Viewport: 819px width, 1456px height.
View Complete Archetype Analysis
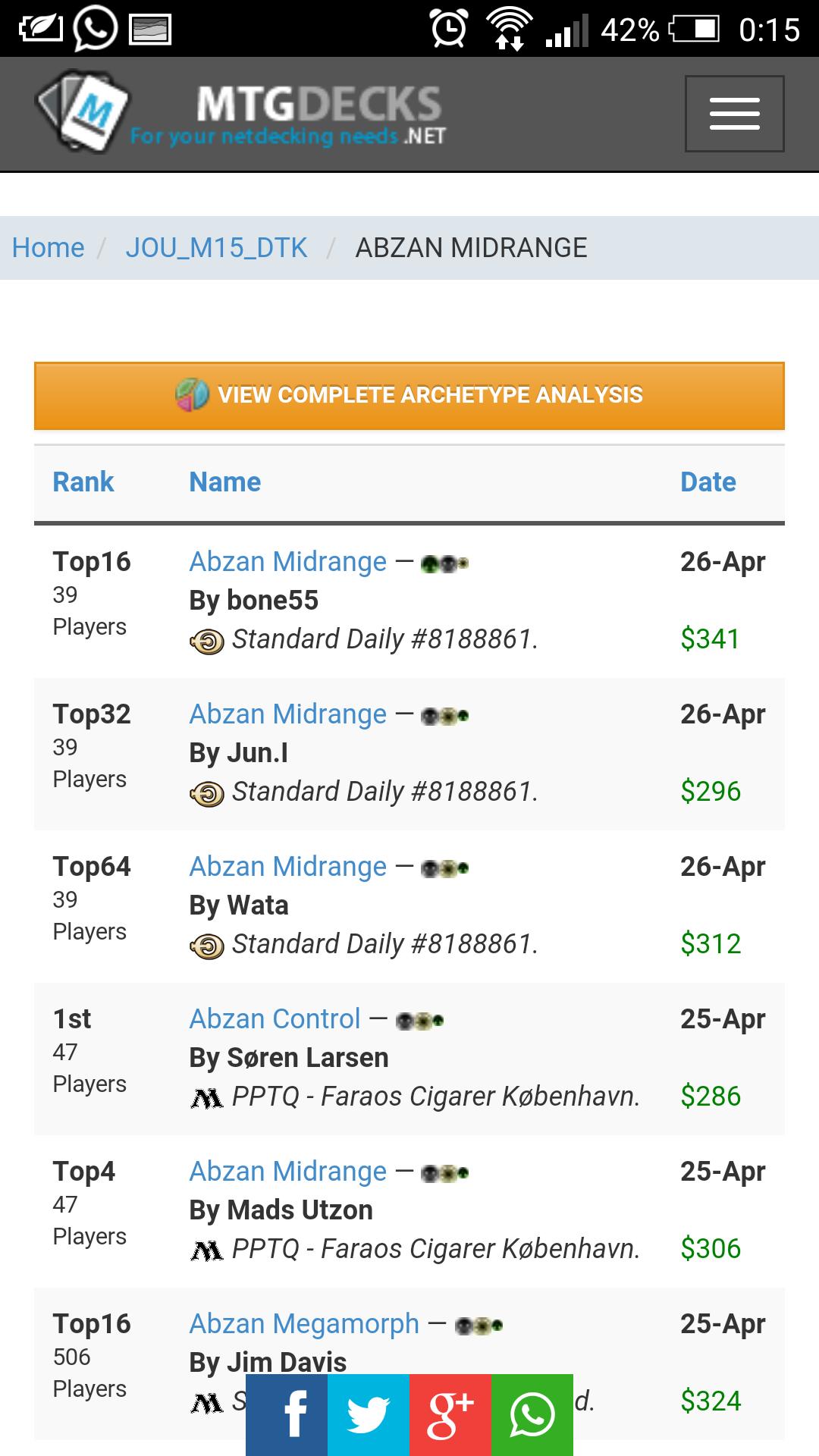pyautogui.click(x=409, y=394)
